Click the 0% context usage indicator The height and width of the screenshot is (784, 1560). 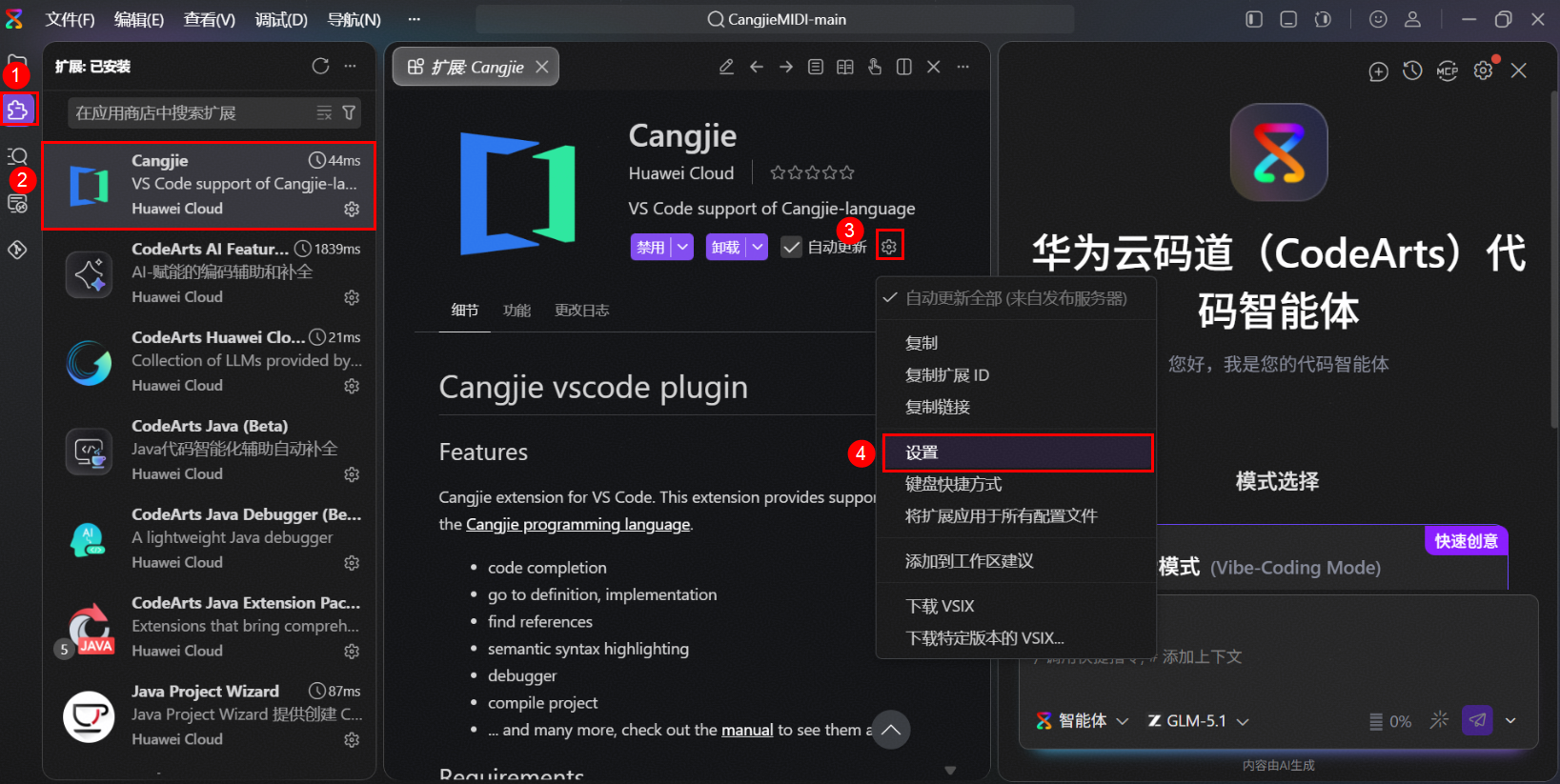pos(1390,721)
